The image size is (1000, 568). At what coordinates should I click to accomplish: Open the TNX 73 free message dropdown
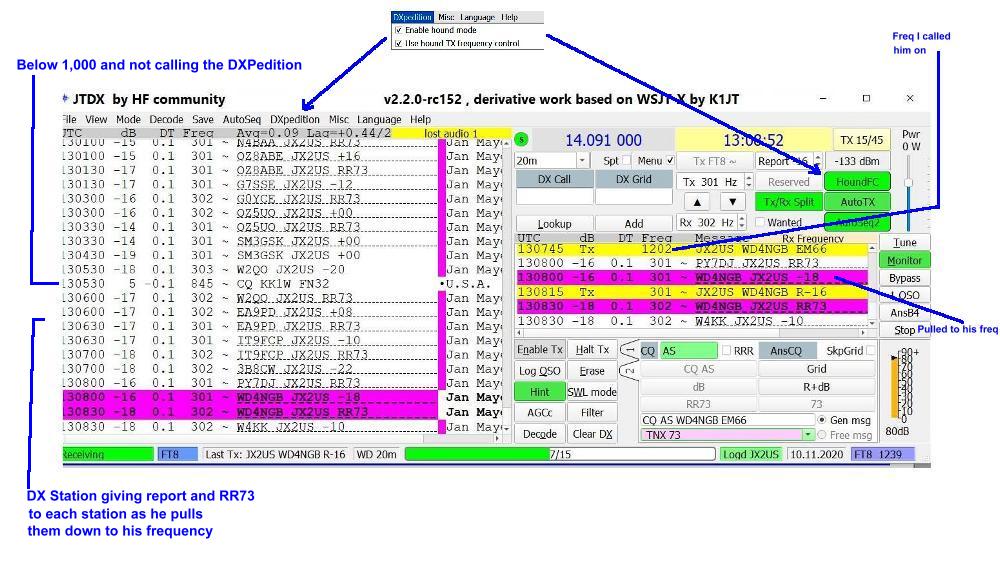click(x=808, y=435)
